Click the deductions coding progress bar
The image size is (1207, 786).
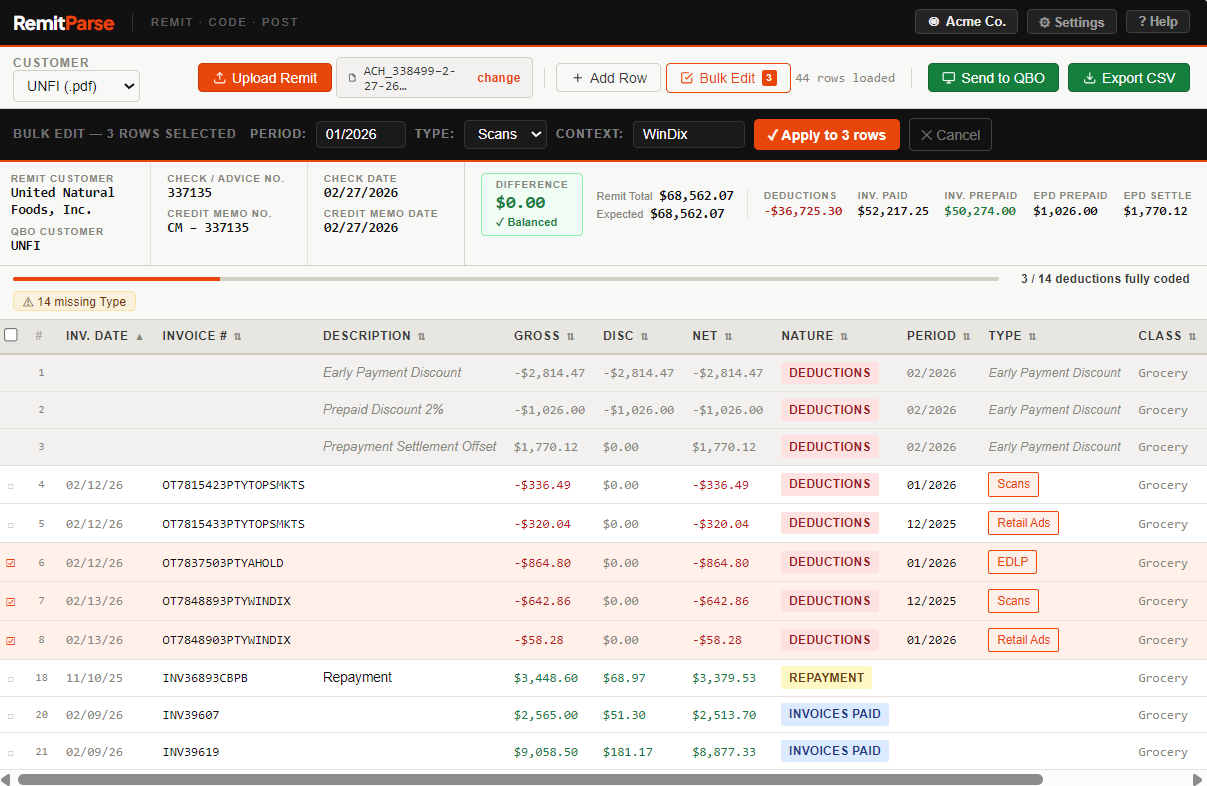(506, 279)
